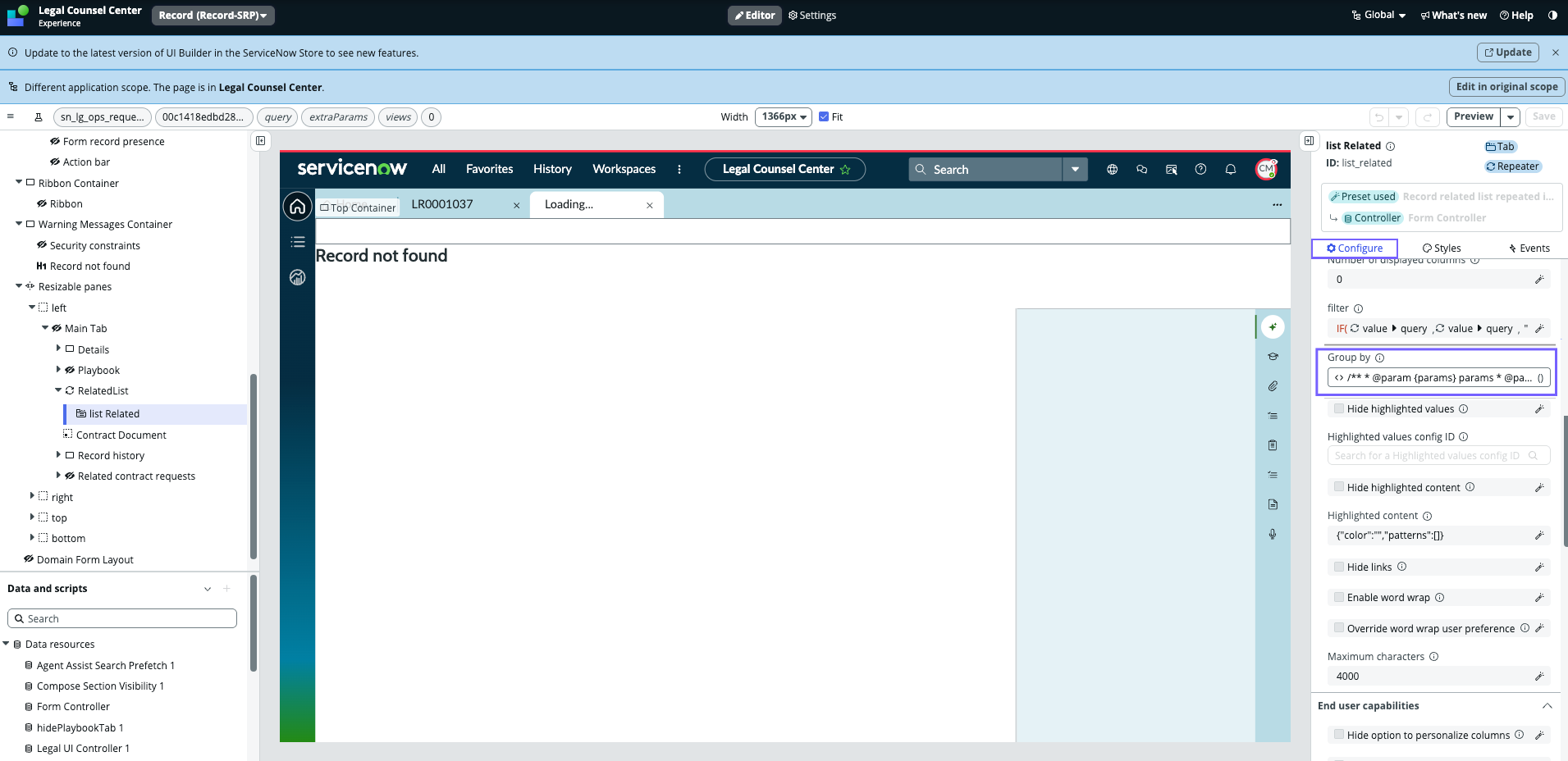Image resolution: width=1568 pixels, height=761 pixels.
Task: Check Enable word wrap
Action: click(x=1339, y=597)
